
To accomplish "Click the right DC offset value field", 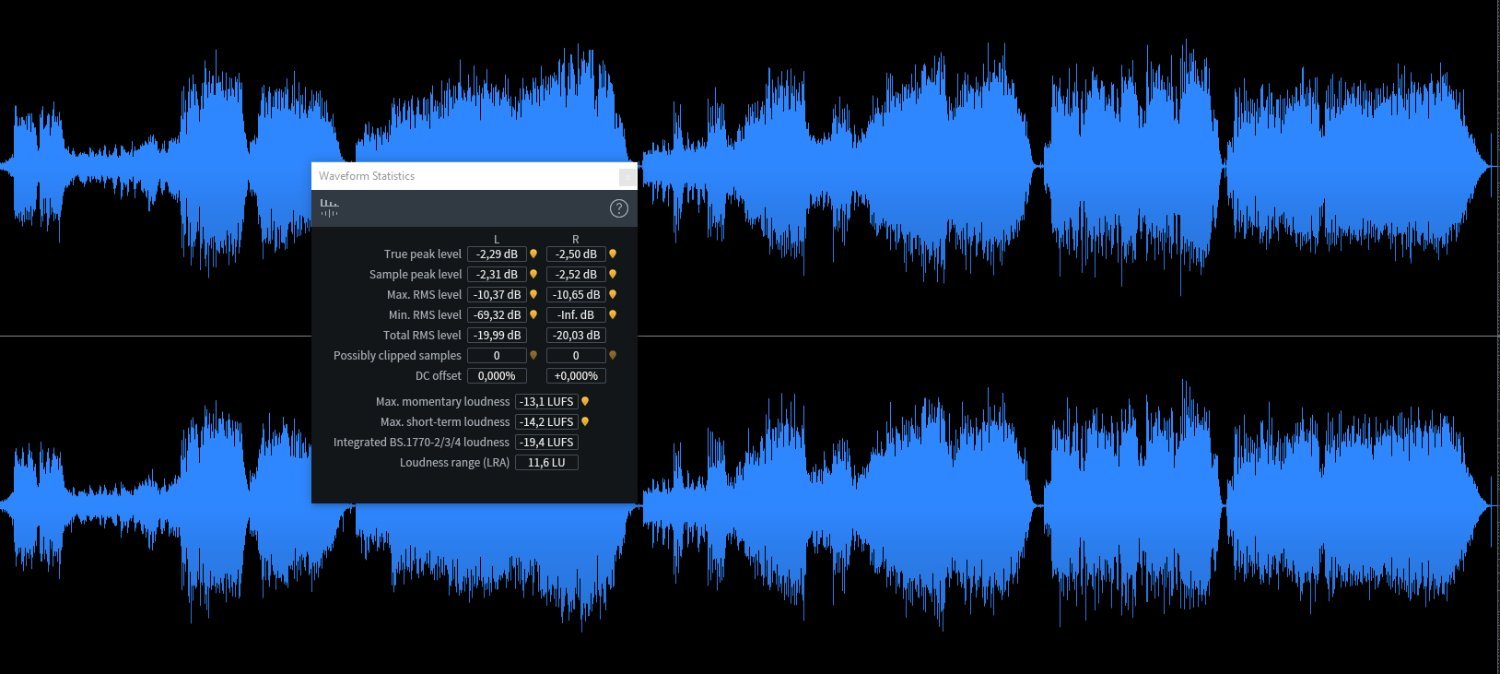I will click(576, 376).
